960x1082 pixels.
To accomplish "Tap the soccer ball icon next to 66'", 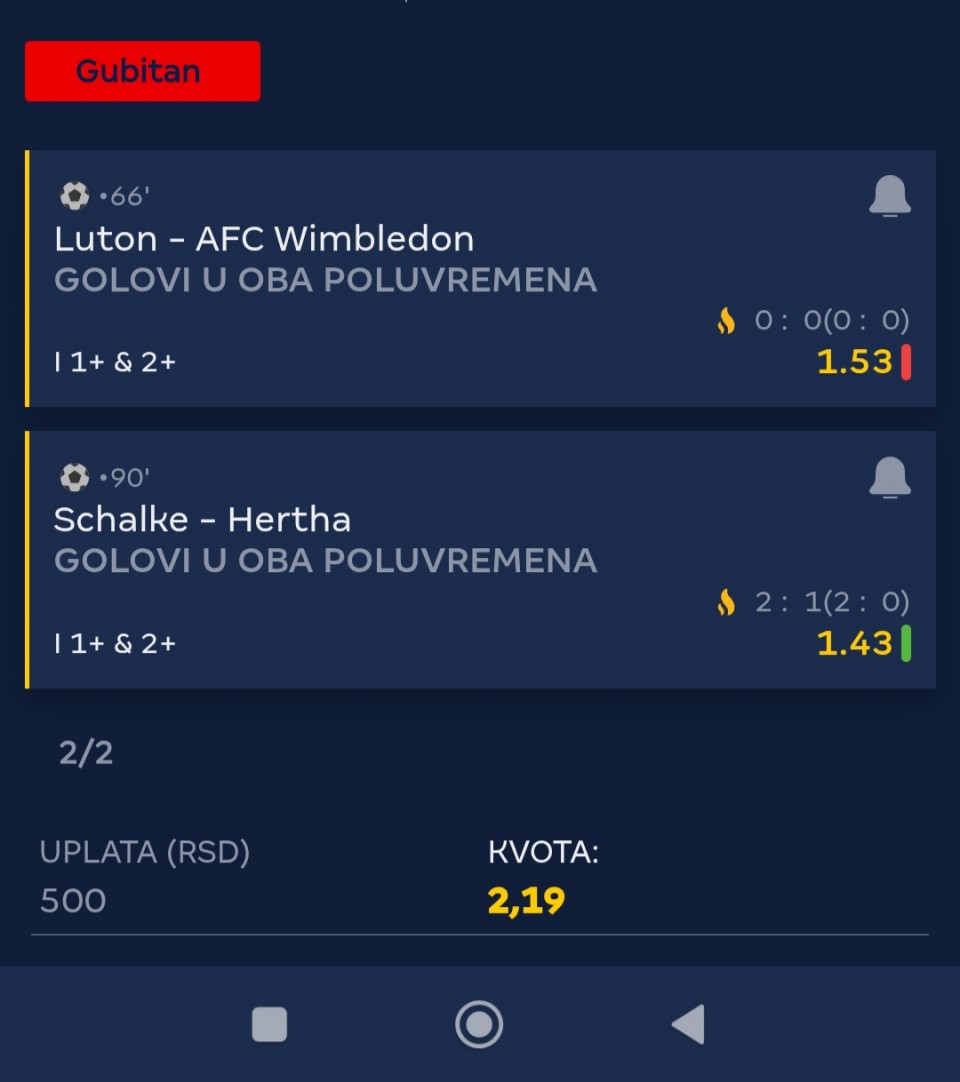I will (75, 196).
